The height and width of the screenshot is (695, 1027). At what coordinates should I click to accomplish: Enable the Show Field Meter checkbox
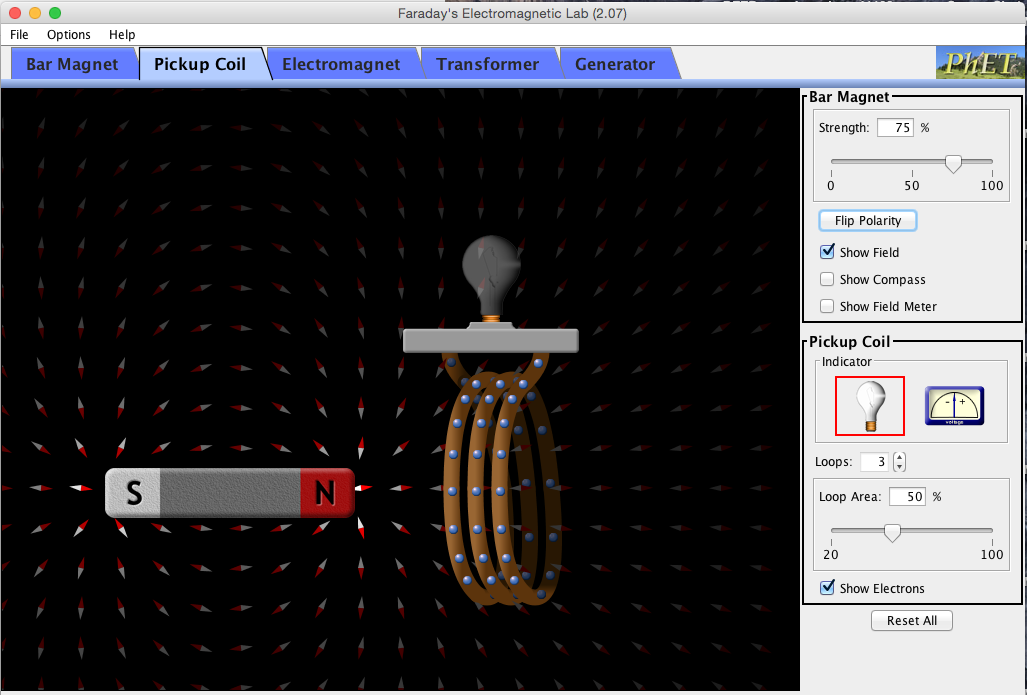coord(827,306)
